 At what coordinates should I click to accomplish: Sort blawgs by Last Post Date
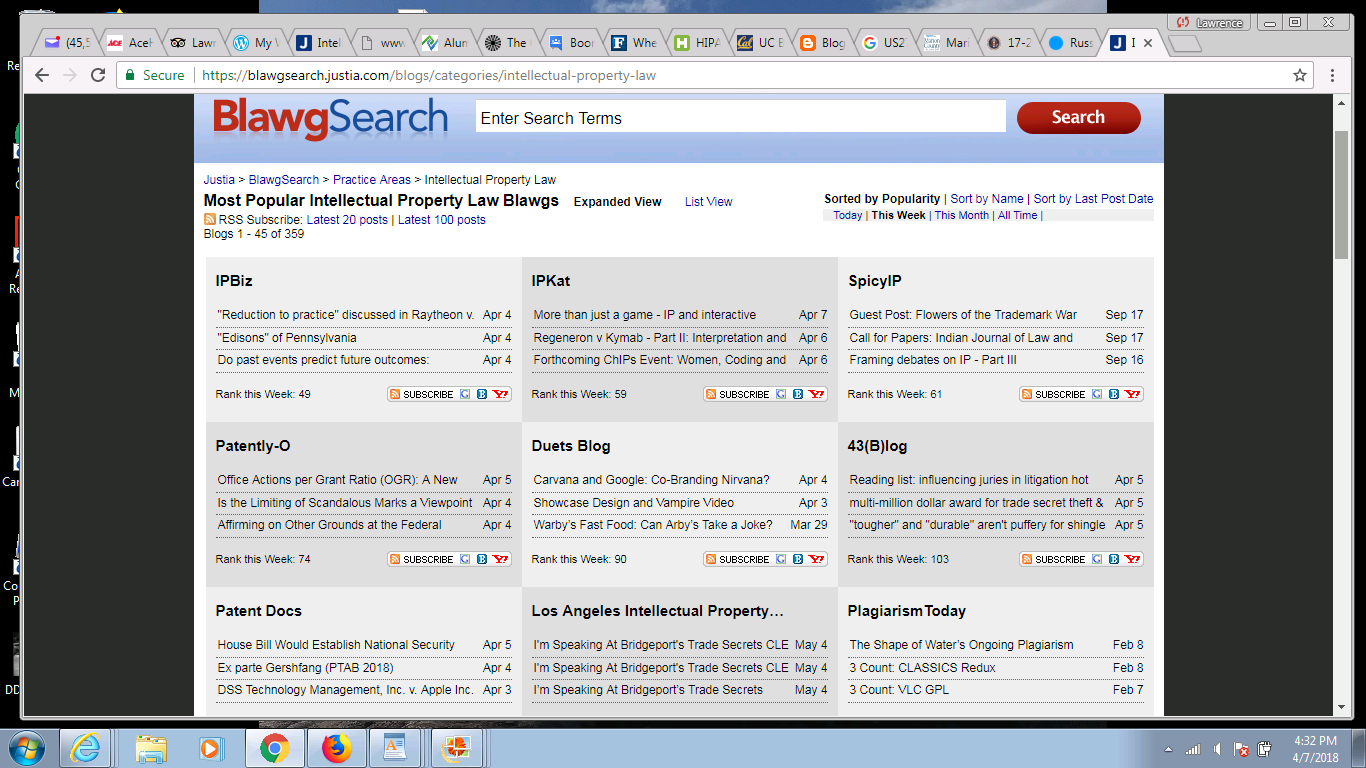pos(1093,199)
